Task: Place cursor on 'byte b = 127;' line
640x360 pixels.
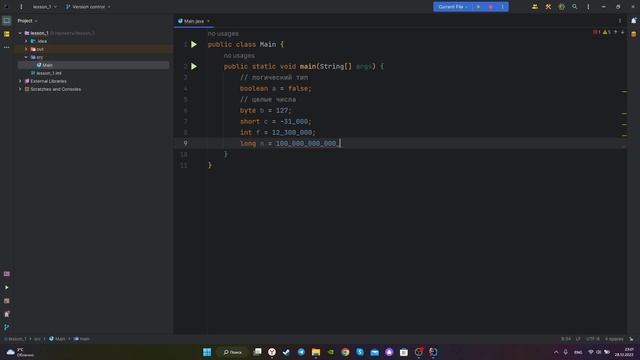Action: click(x=265, y=110)
